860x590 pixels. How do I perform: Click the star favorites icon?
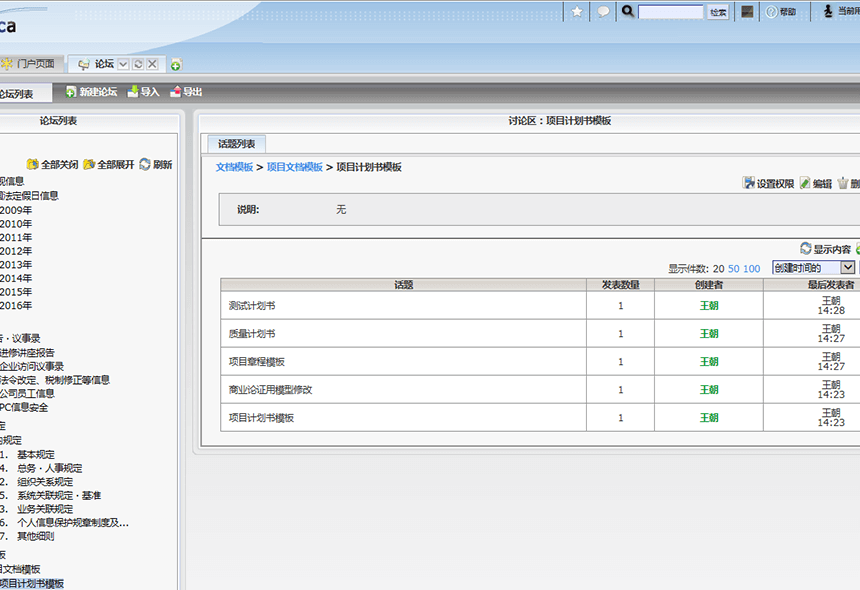(x=577, y=12)
